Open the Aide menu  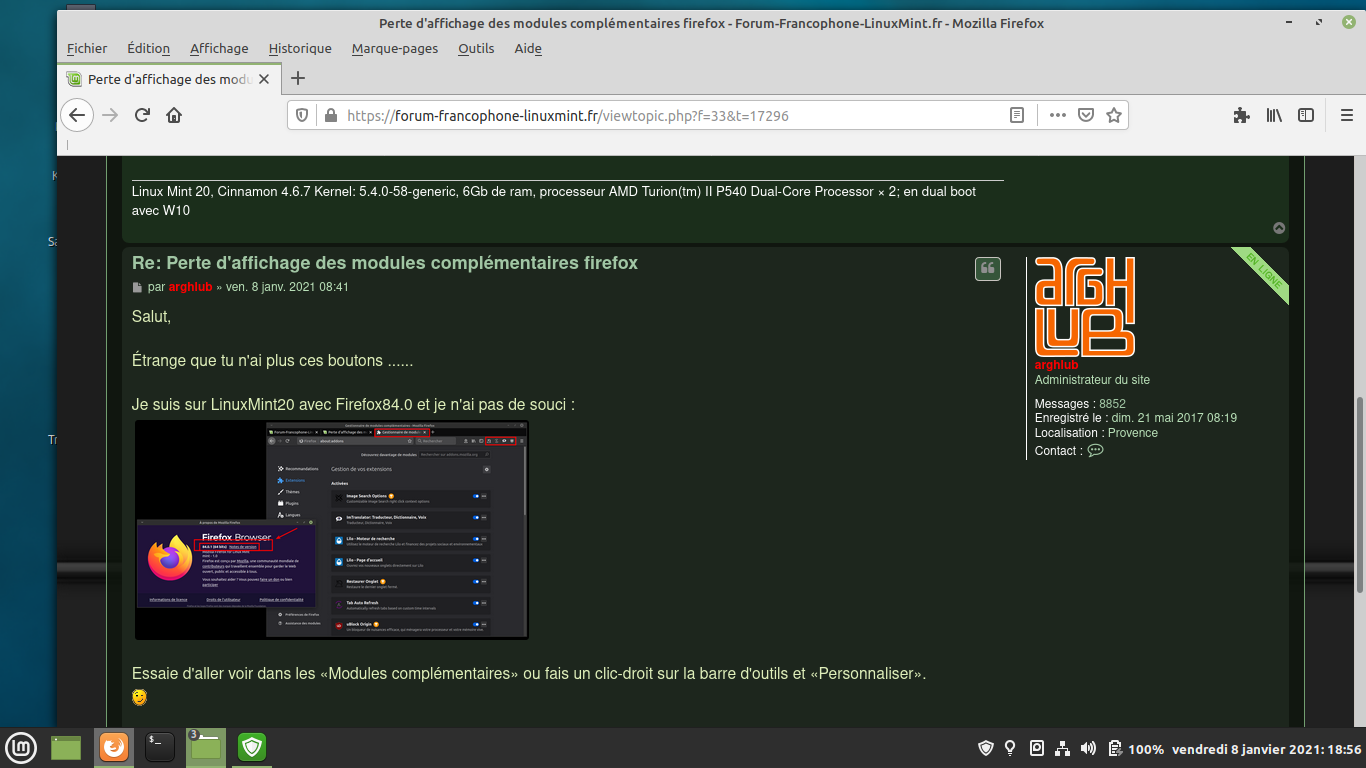click(x=528, y=48)
